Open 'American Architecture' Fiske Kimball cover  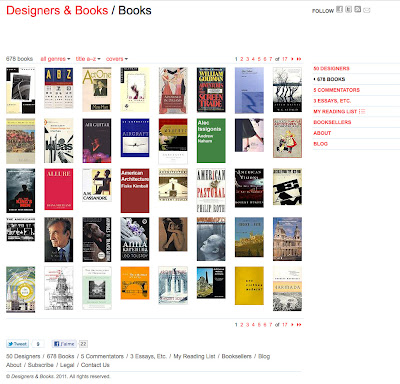(135, 191)
